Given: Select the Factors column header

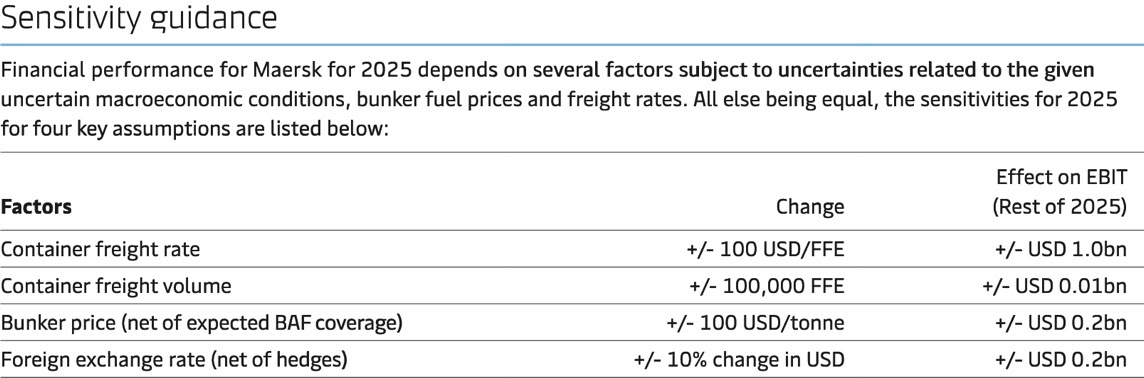Looking at the screenshot, I should tap(36, 207).
